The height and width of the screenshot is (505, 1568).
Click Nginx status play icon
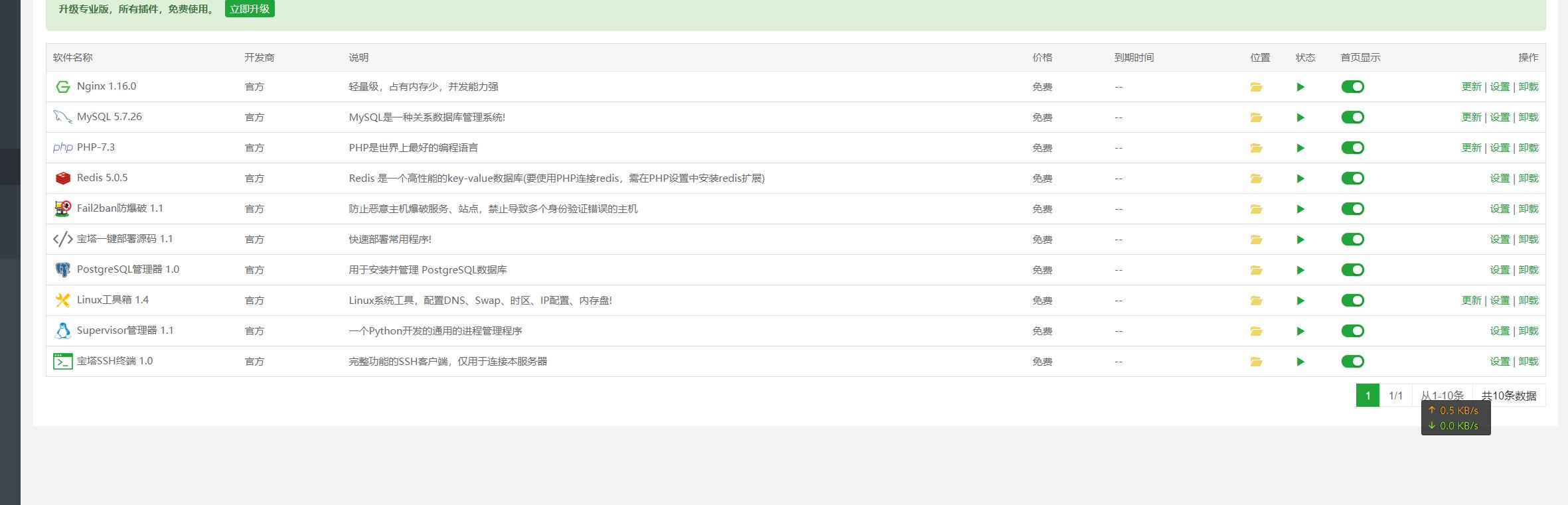1300,87
